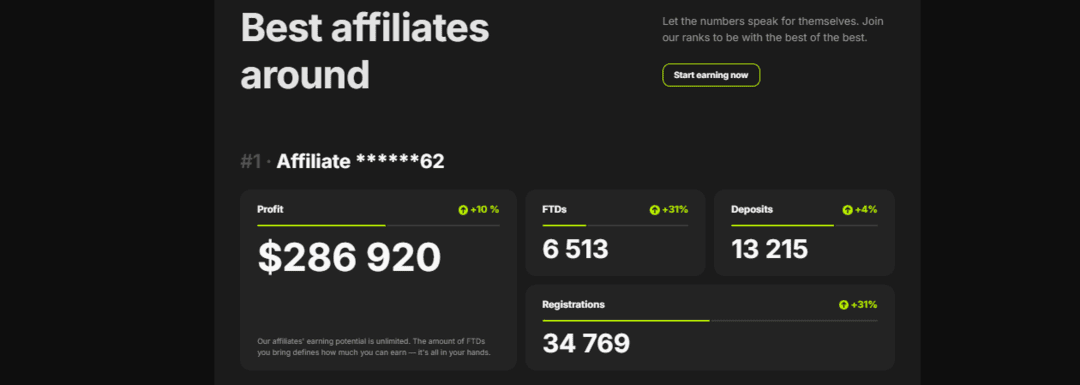This screenshot has width=1080, height=385.
Task: Click the up-arrow icon beside +10 %
Action: 463,210
